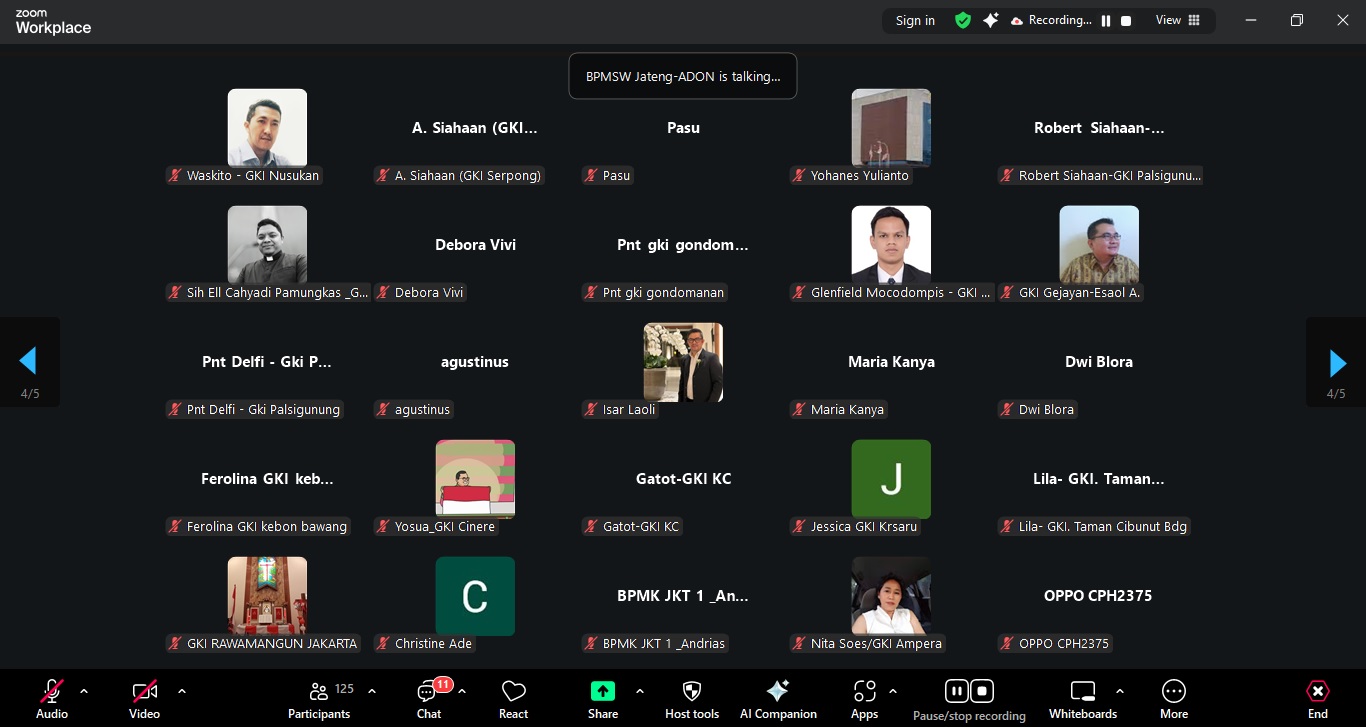
Task: Turn on camera with Video button
Action: coord(145,698)
